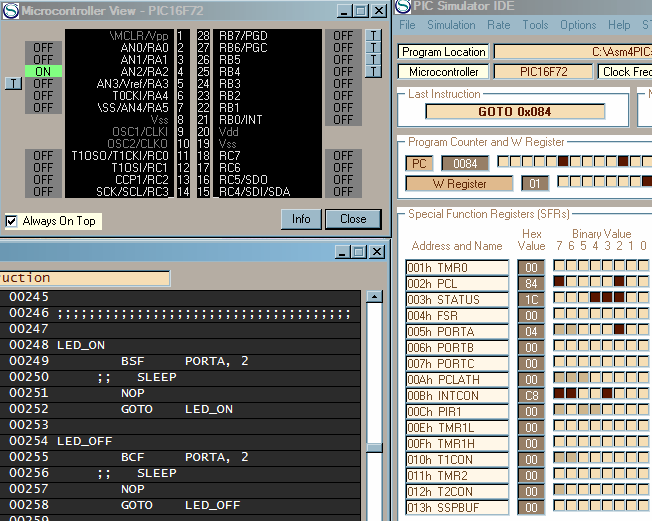This screenshot has width=652, height=521.
Task: Uncheck the Always On Top checkbox
Action: [x=12, y=221]
